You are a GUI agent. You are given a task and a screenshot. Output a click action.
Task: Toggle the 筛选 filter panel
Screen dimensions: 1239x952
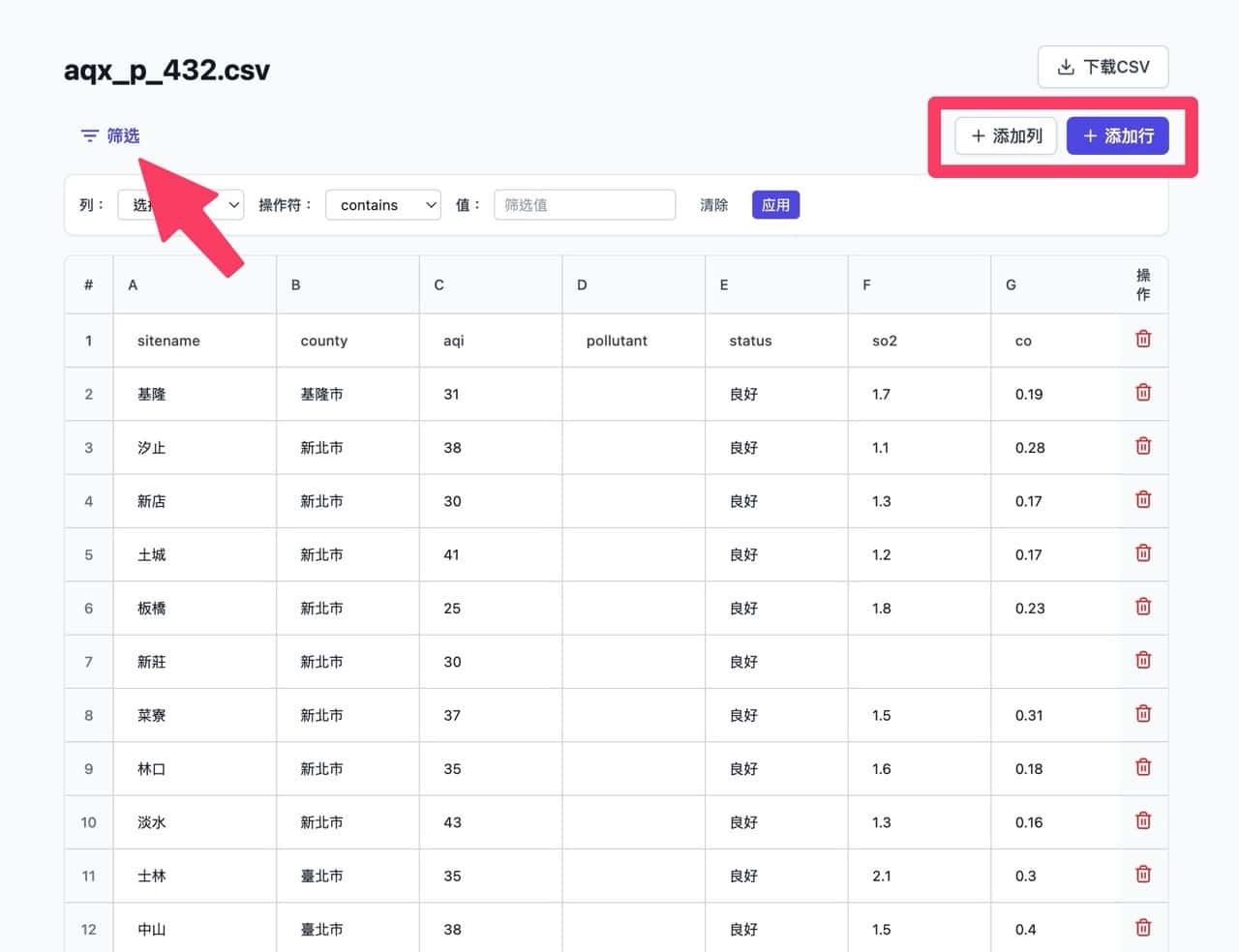point(110,135)
